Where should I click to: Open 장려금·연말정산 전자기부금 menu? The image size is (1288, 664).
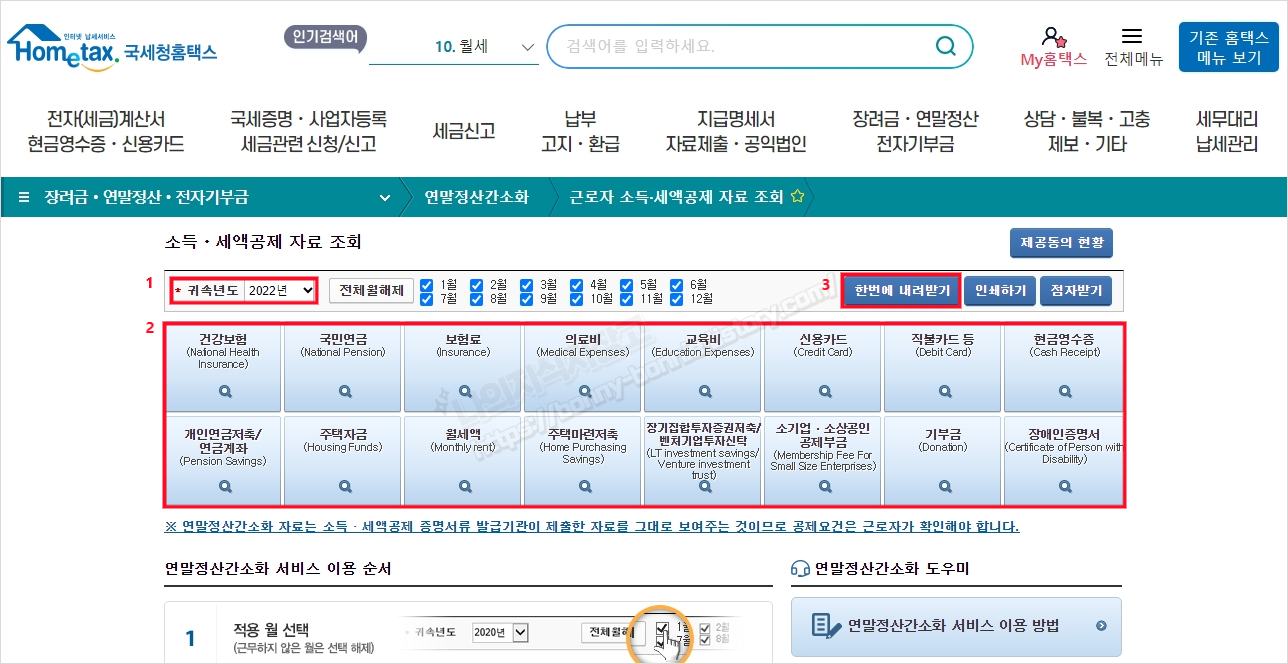915,131
